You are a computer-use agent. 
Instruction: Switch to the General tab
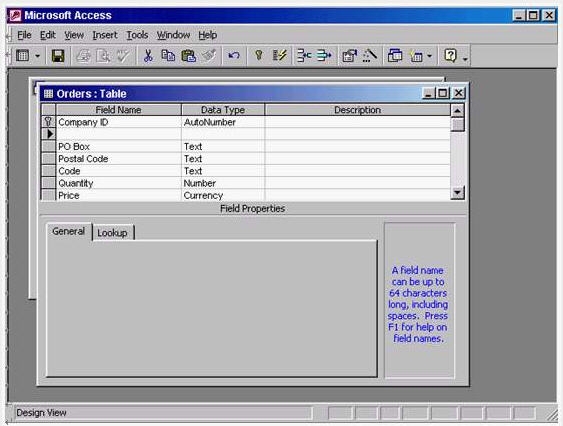69,231
